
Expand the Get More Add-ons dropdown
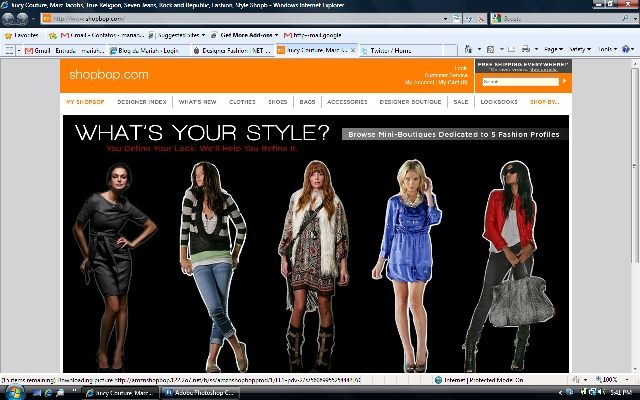coord(276,35)
